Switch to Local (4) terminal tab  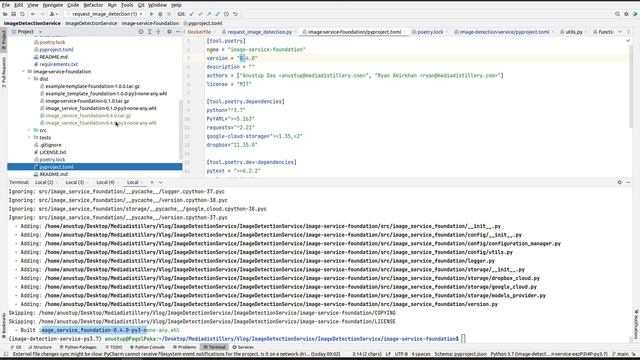pyautogui.click(x=105, y=182)
